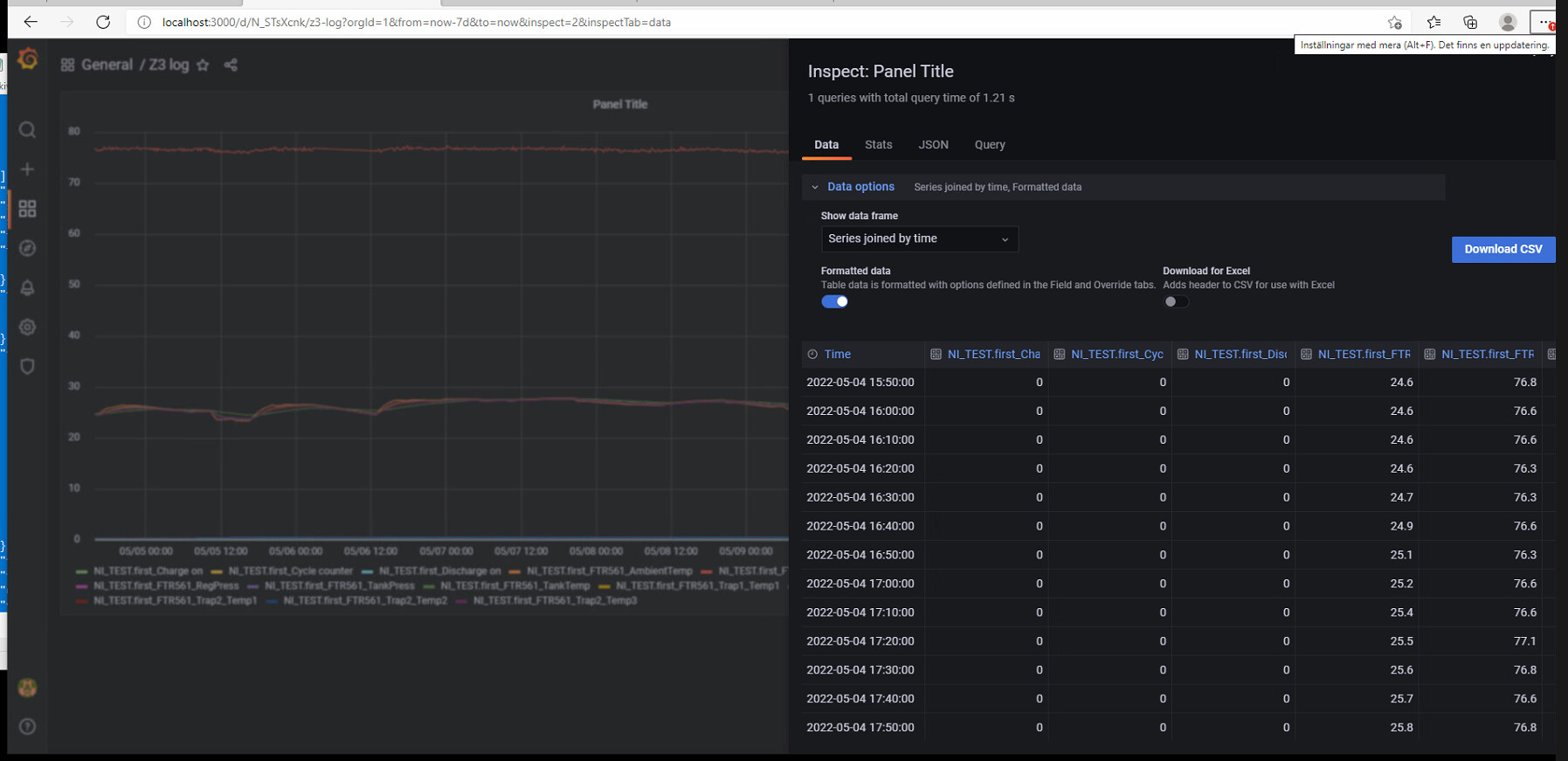Screen dimensions: 1568x761
Task: Select the 2022-05-04 17:50:00 time cell
Action: tap(860, 727)
